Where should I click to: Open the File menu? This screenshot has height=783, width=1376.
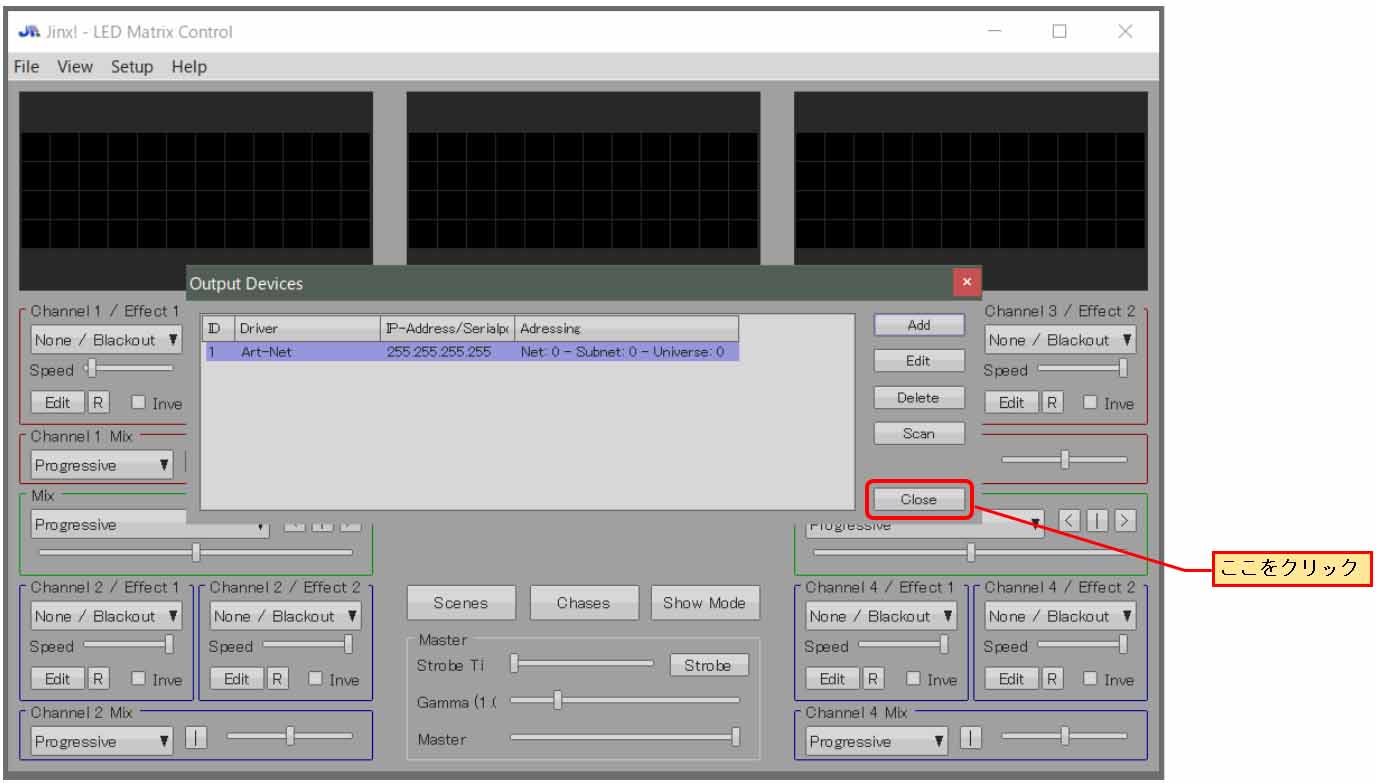(x=27, y=67)
